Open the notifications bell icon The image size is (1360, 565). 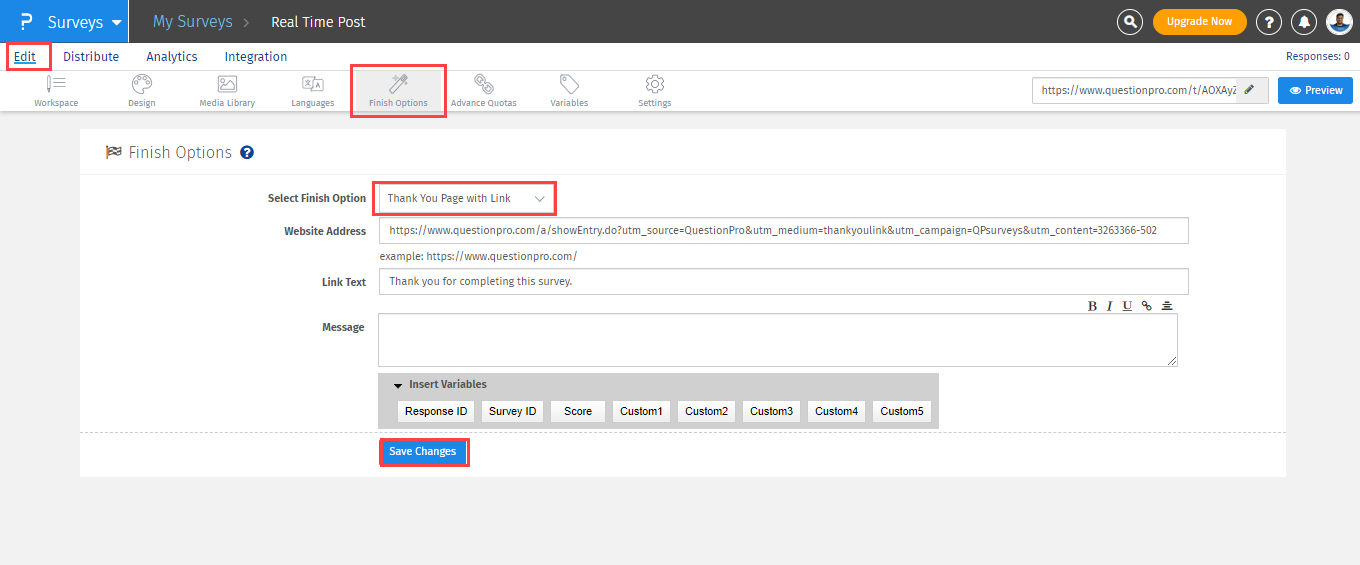point(1304,21)
